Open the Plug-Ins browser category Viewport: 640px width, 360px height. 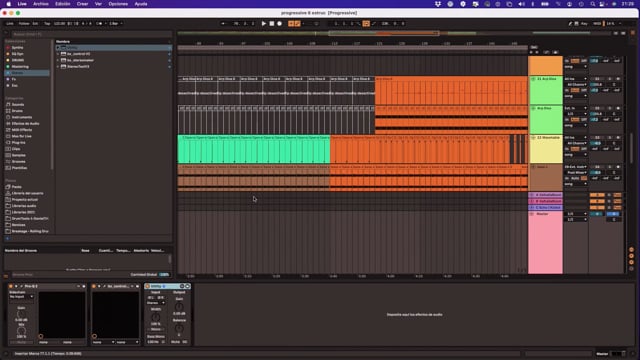click(x=18, y=142)
